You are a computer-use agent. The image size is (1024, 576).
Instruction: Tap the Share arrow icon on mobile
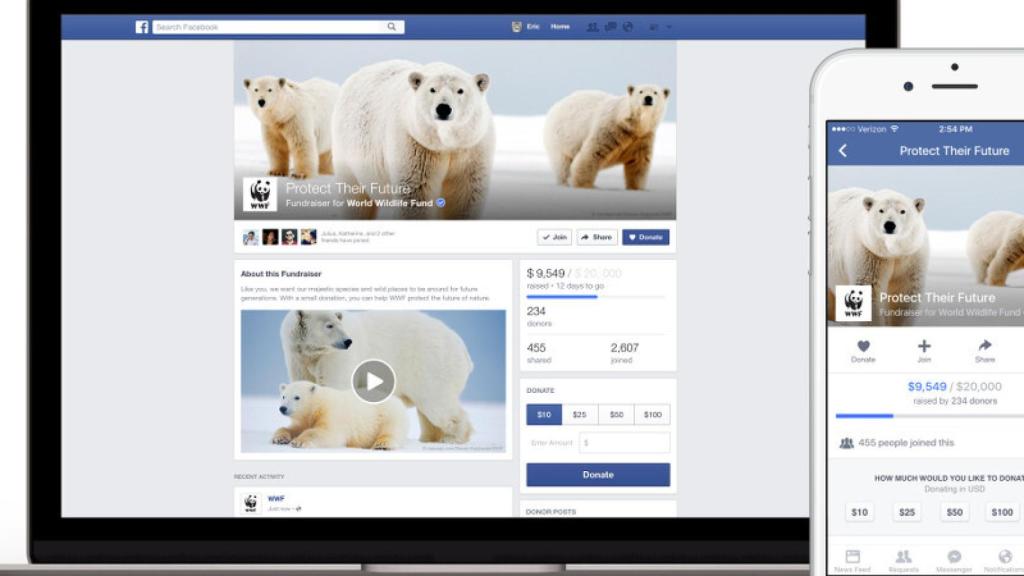[x=983, y=347]
